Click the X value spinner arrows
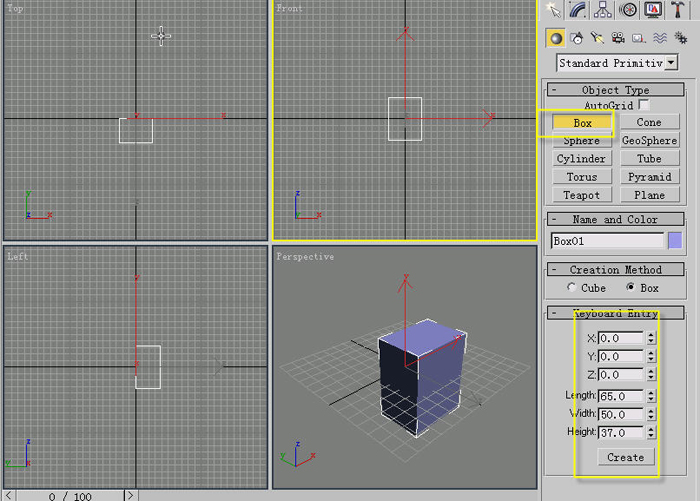The image size is (700, 501). 651,338
